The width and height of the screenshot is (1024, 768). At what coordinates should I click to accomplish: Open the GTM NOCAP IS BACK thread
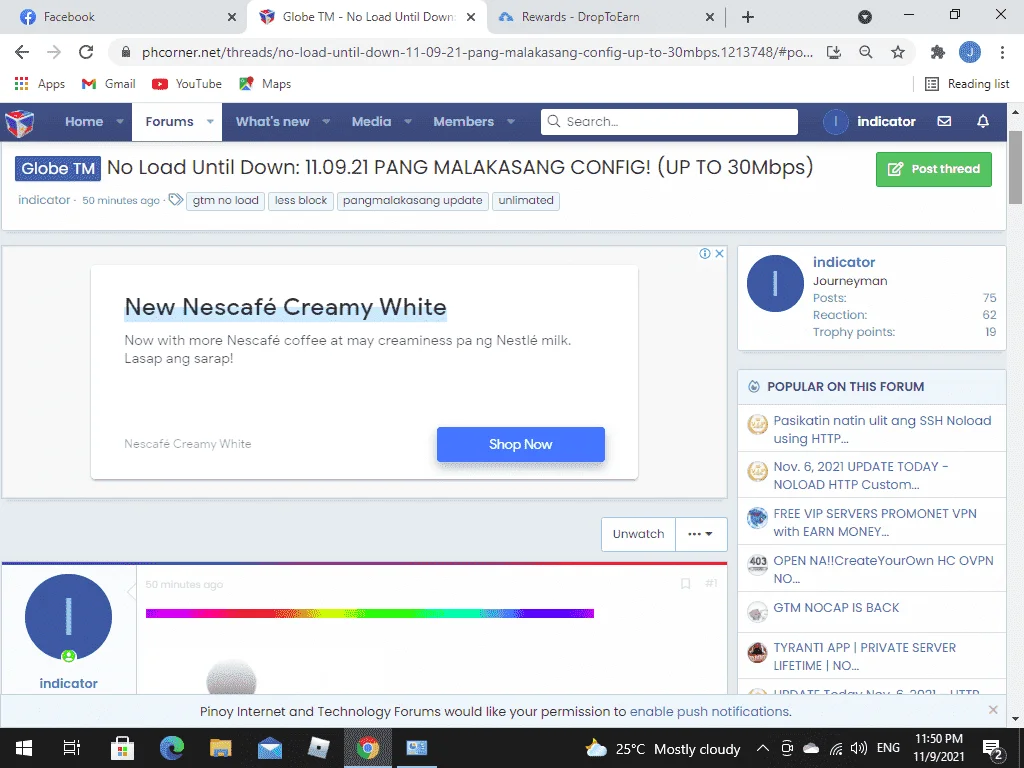coord(836,607)
